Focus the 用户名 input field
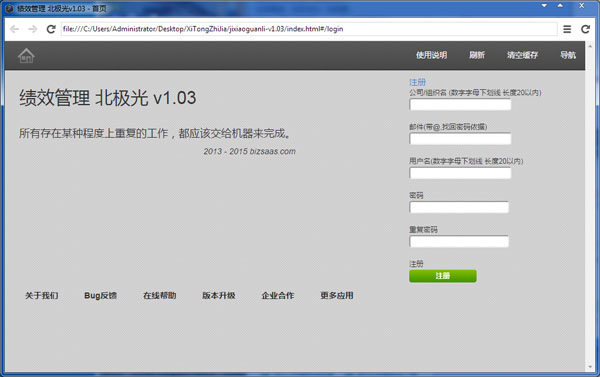The width and height of the screenshot is (600, 377). click(460, 173)
